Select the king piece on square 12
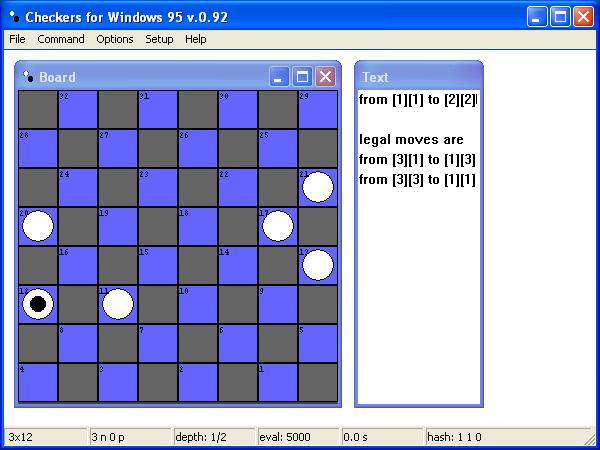Viewport: 600px width, 450px height. (x=38, y=304)
